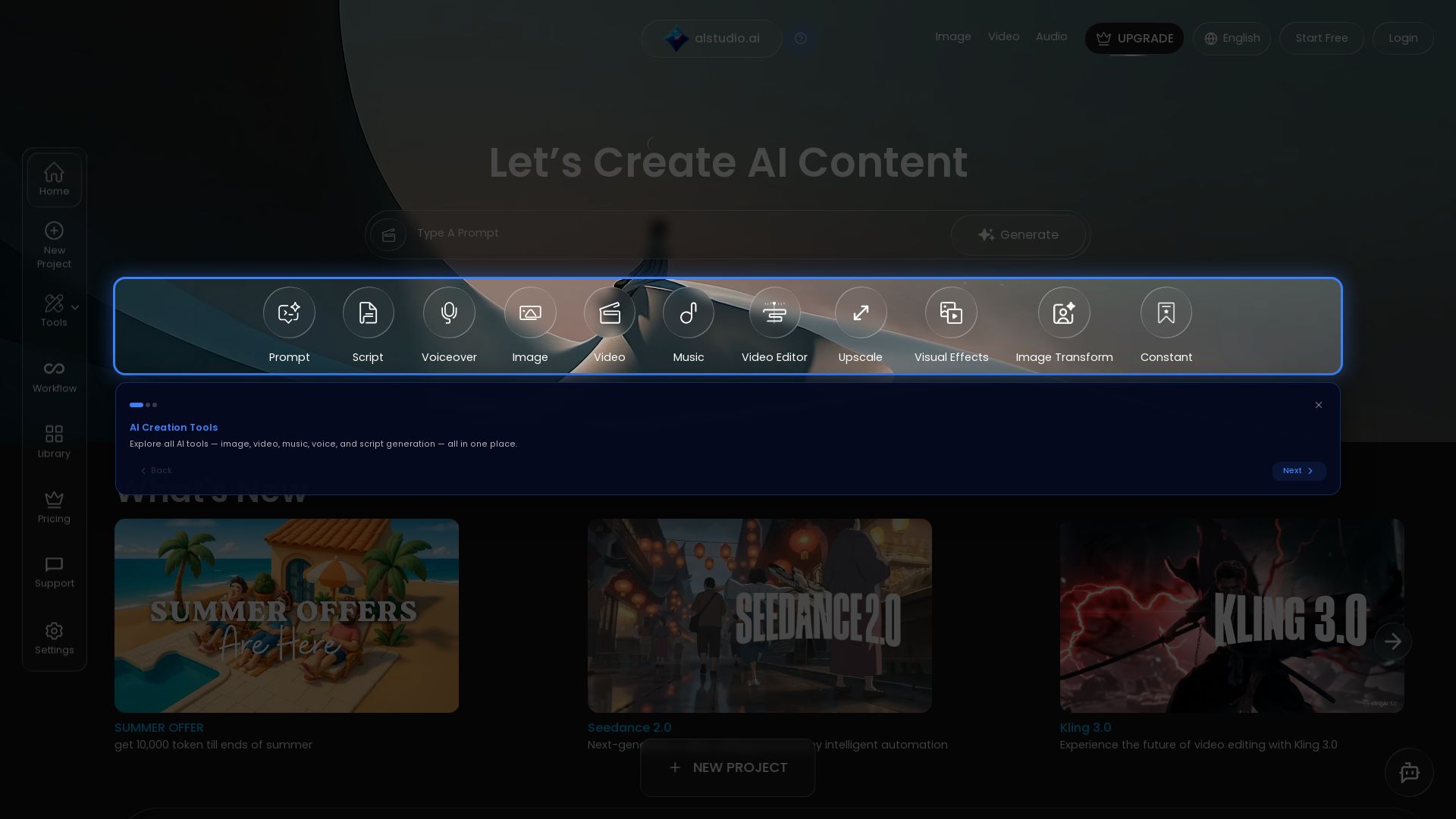The width and height of the screenshot is (1456, 819).
Task: Click the clapperboard icon in prompt box
Action: 388,235
